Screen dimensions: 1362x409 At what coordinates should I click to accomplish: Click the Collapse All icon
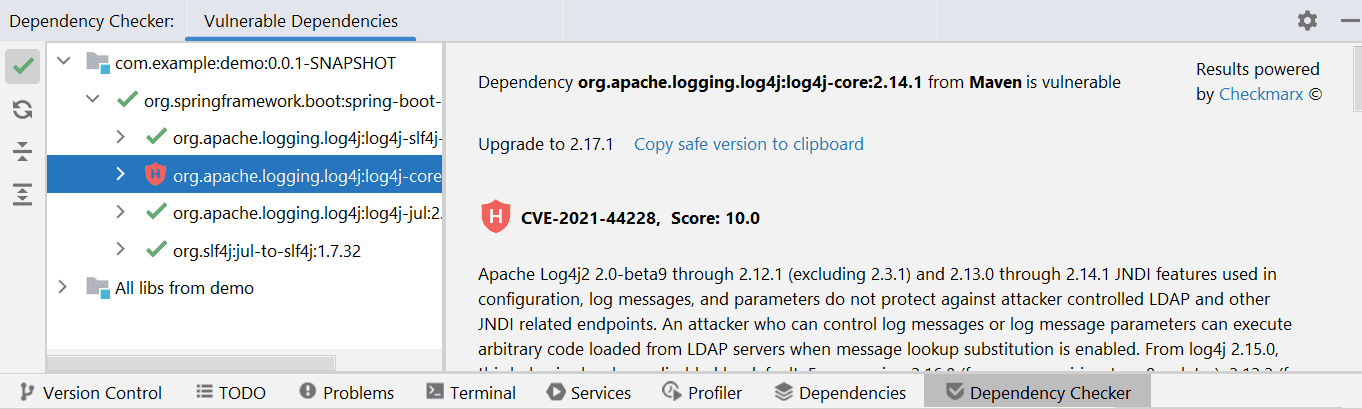(x=23, y=151)
